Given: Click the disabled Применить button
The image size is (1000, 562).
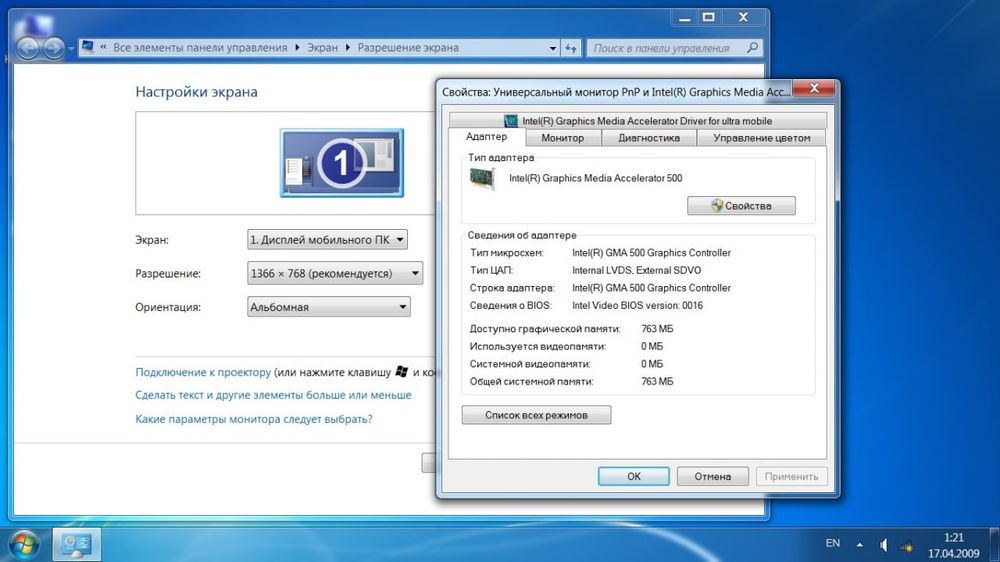Looking at the screenshot, I should coord(791,477).
